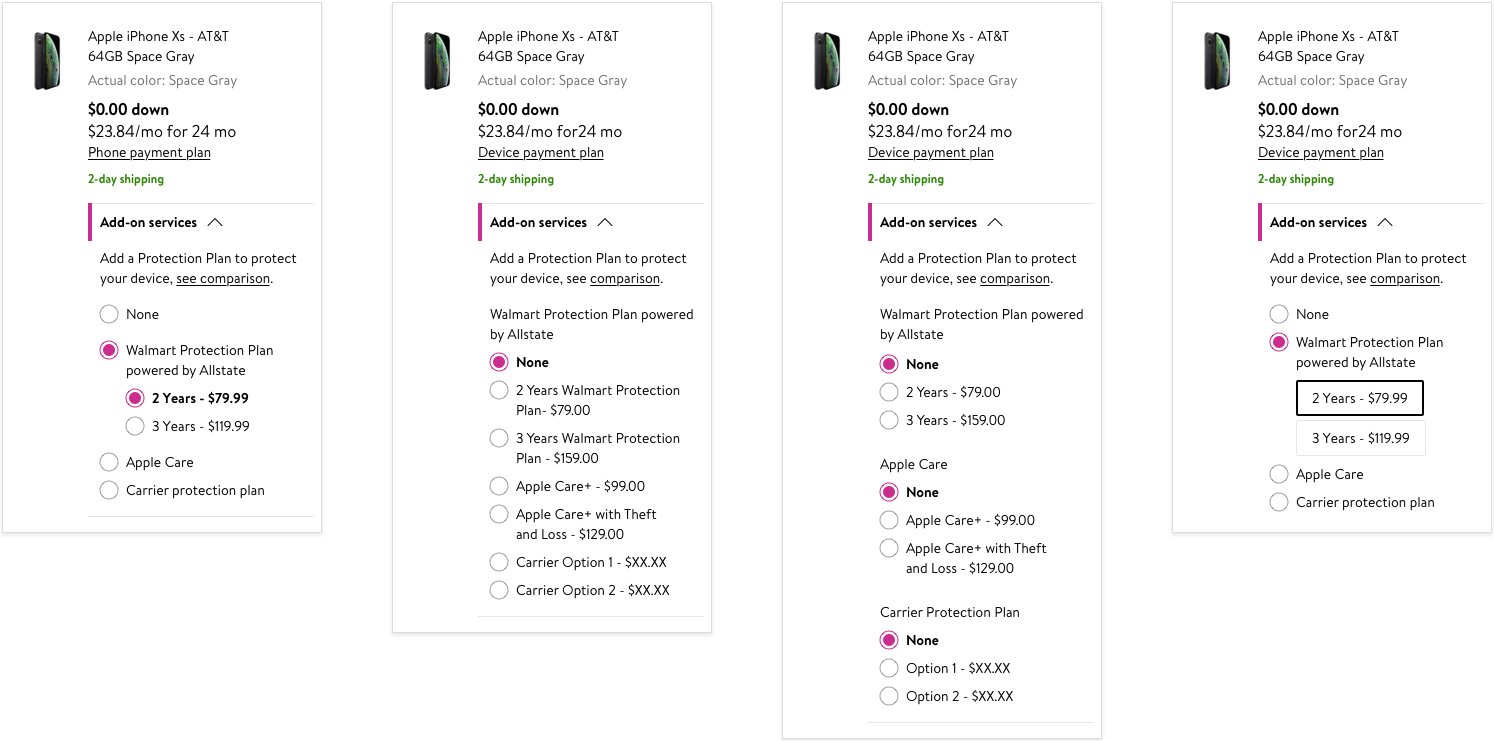Select the "2 Years - $79.00" radio
This screenshot has height=741, width=1494.
point(889,392)
